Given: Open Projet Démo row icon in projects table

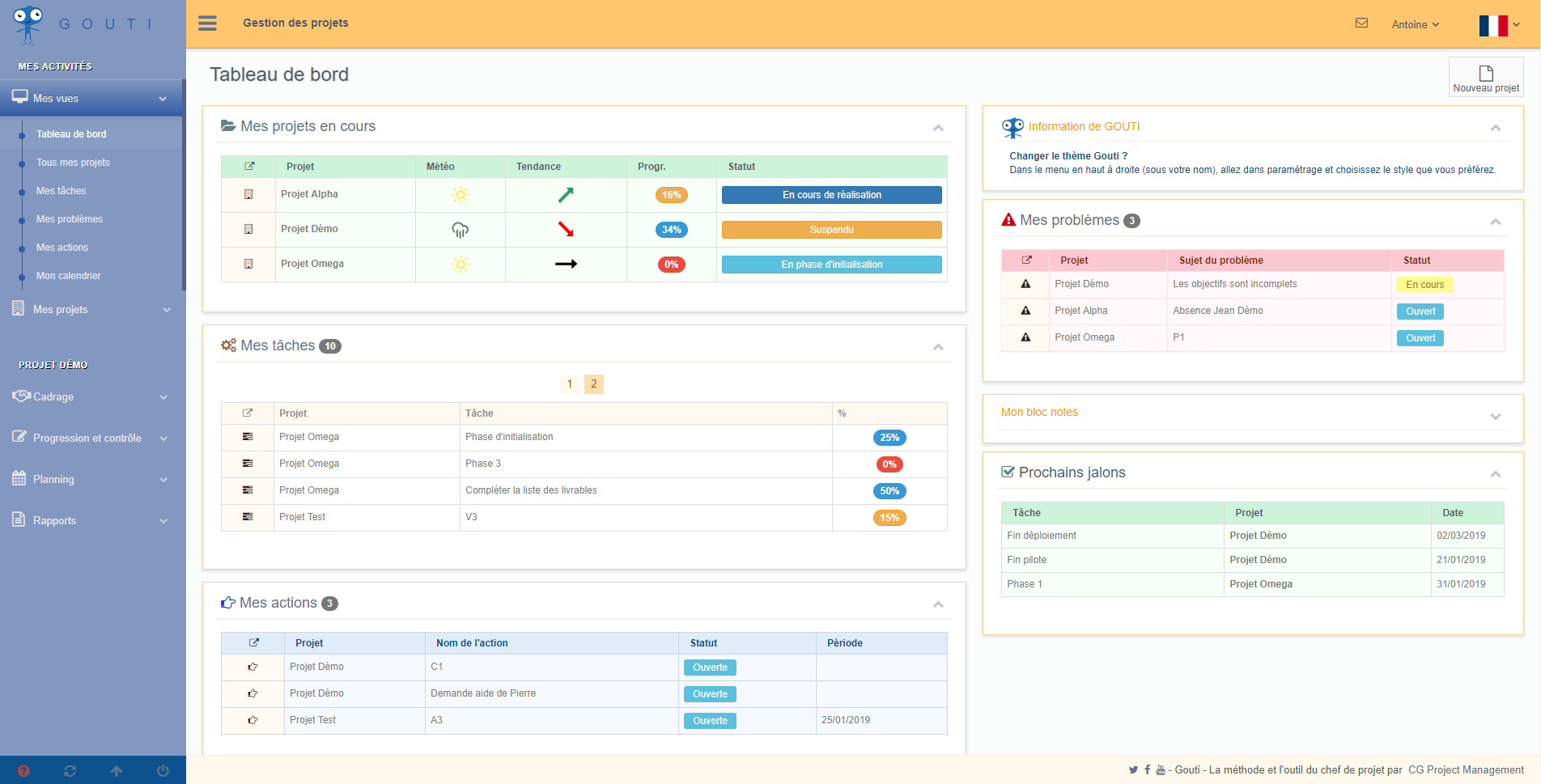Looking at the screenshot, I should pyautogui.click(x=248, y=229).
